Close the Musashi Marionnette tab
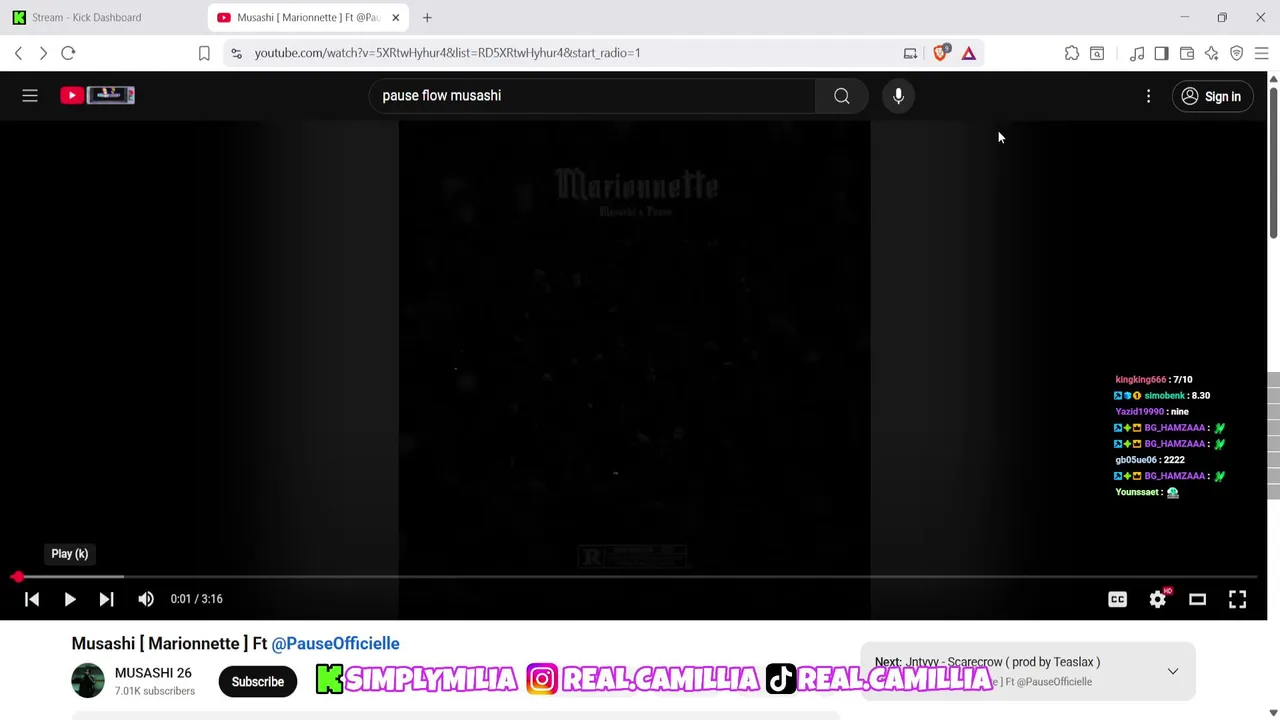 [395, 17]
